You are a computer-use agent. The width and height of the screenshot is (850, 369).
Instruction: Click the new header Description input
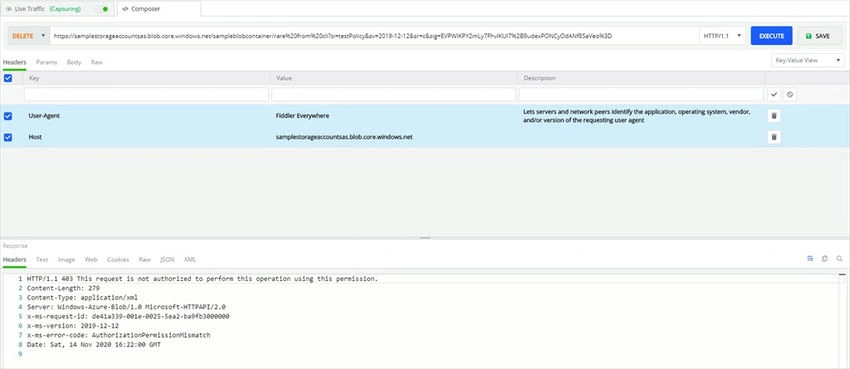[x=642, y=94]
